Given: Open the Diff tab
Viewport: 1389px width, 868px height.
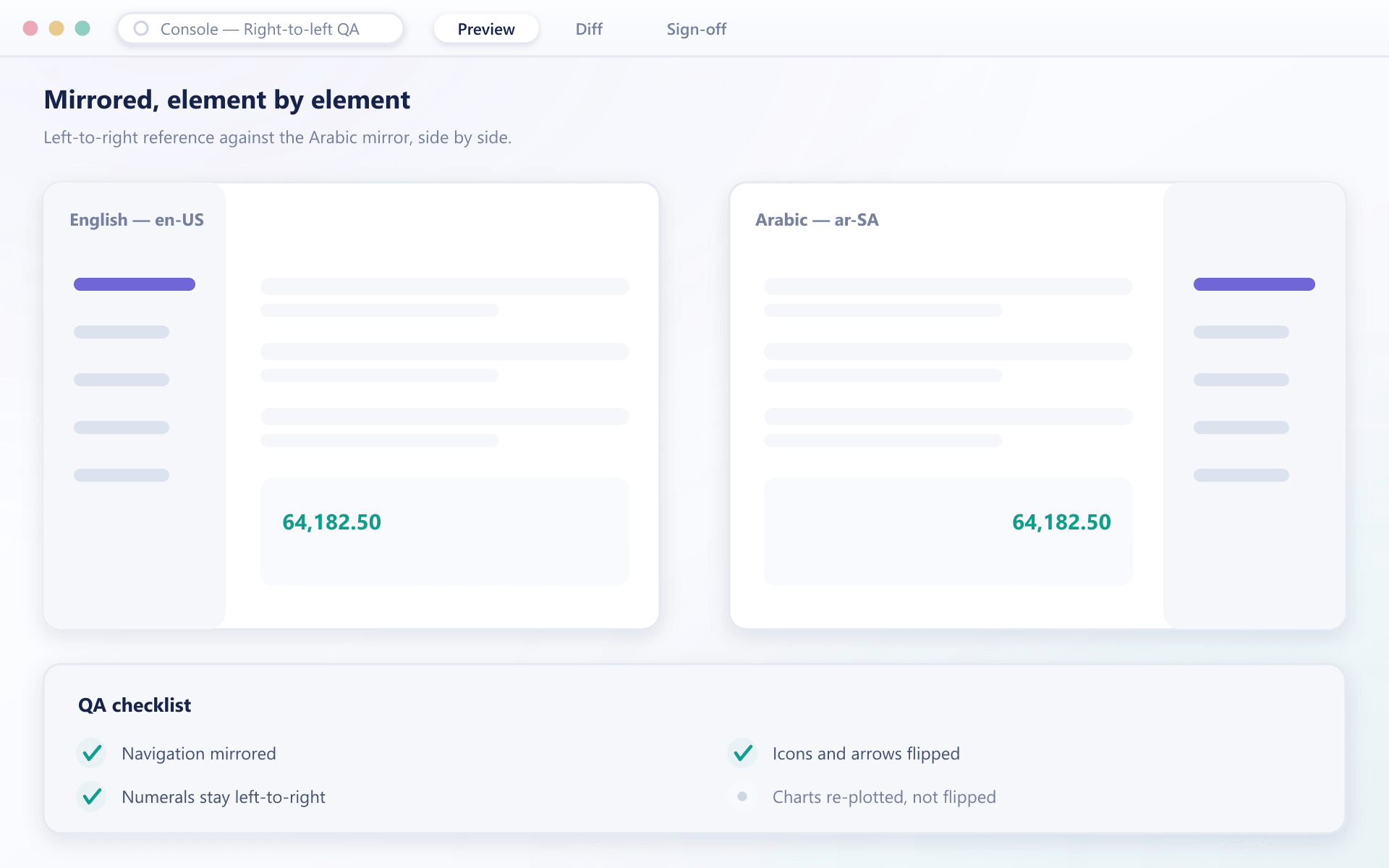Looking at the screenshot, I should pyautogui.click(x=589, y=29).
